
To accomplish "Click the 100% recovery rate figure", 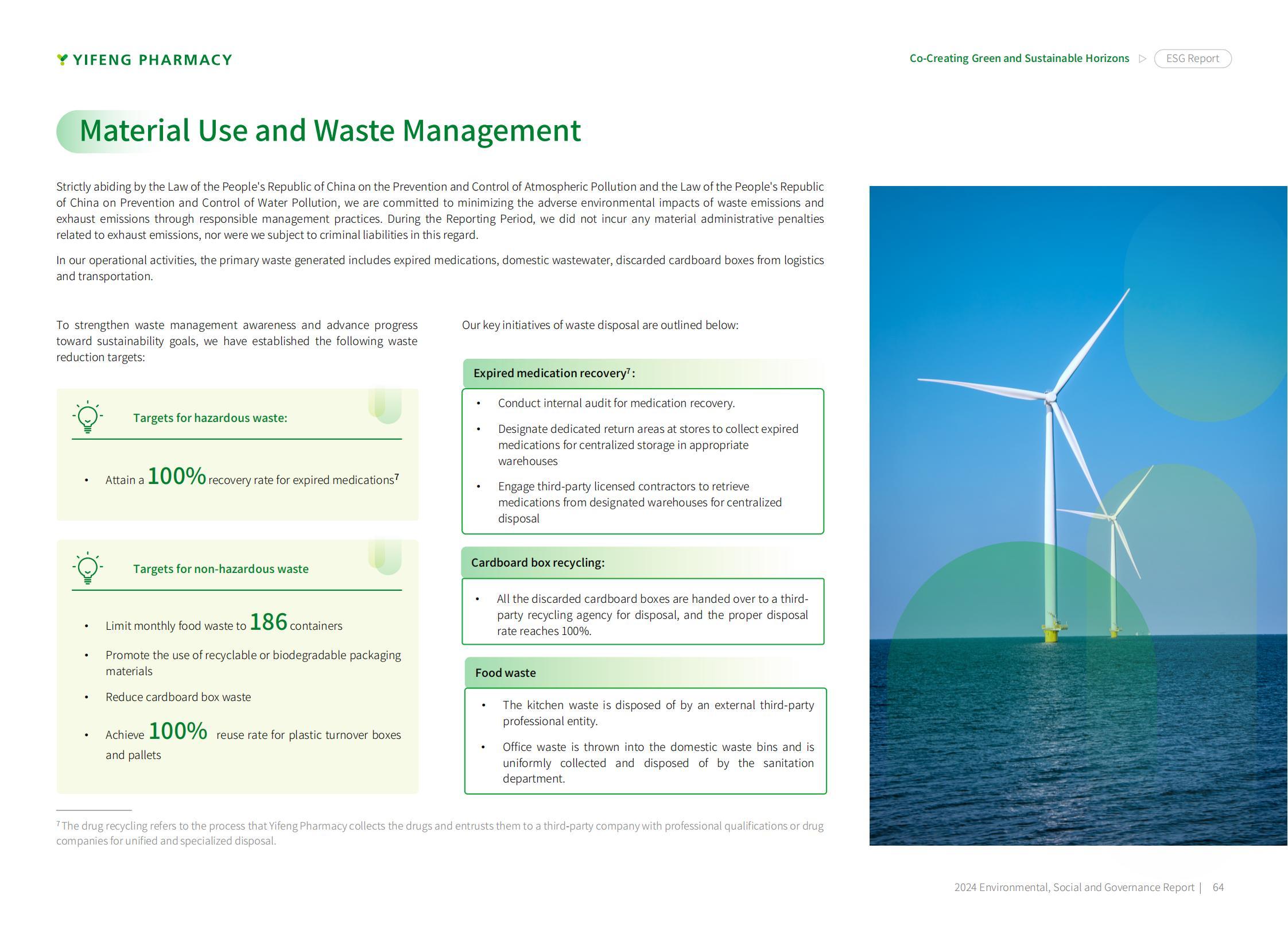I will [x=176, y=477].
